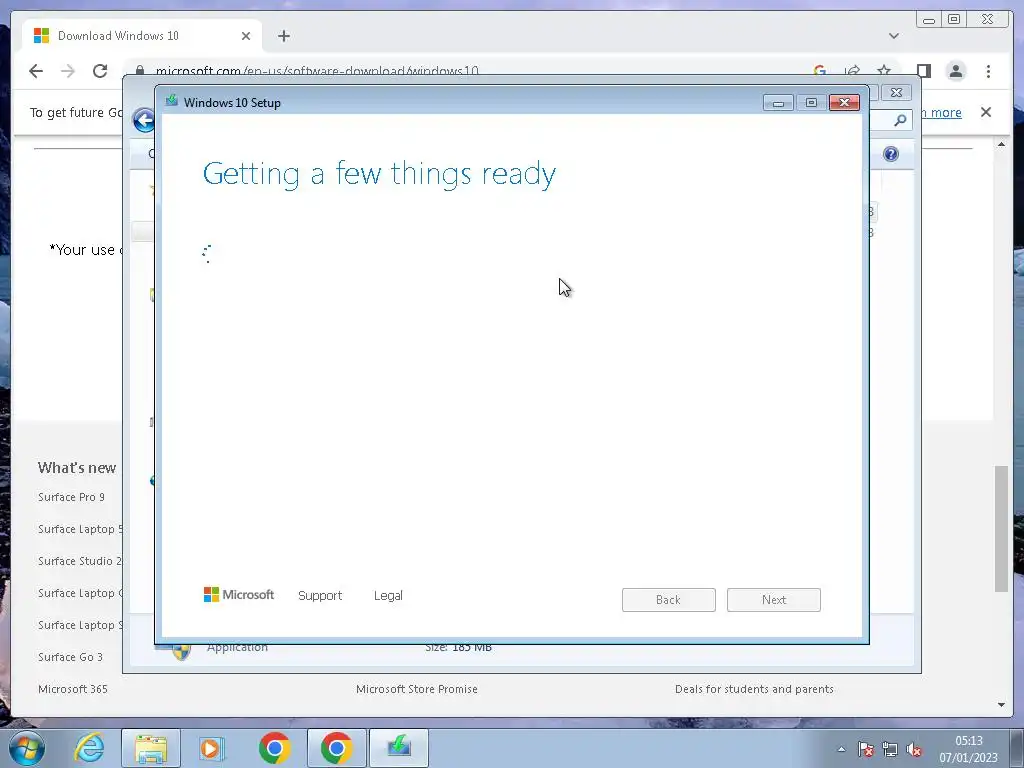Open File Explorer from taskbar
Image resolution: width=1024 pixels, height=768 pixels.
point(151,748)
